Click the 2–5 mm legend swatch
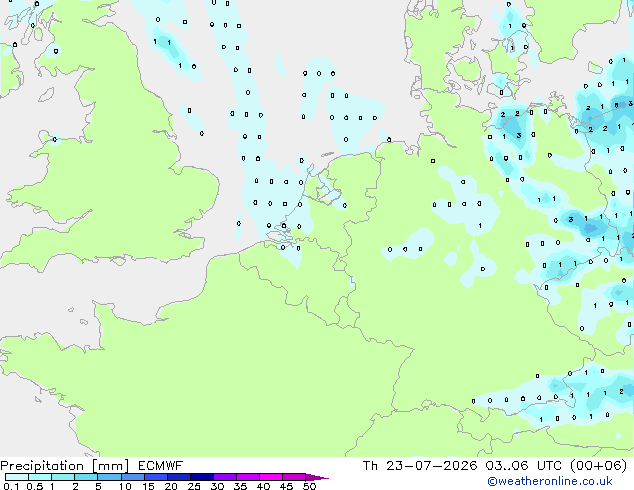The width and height of the screenshot is (634, 490). pos(86,477)
